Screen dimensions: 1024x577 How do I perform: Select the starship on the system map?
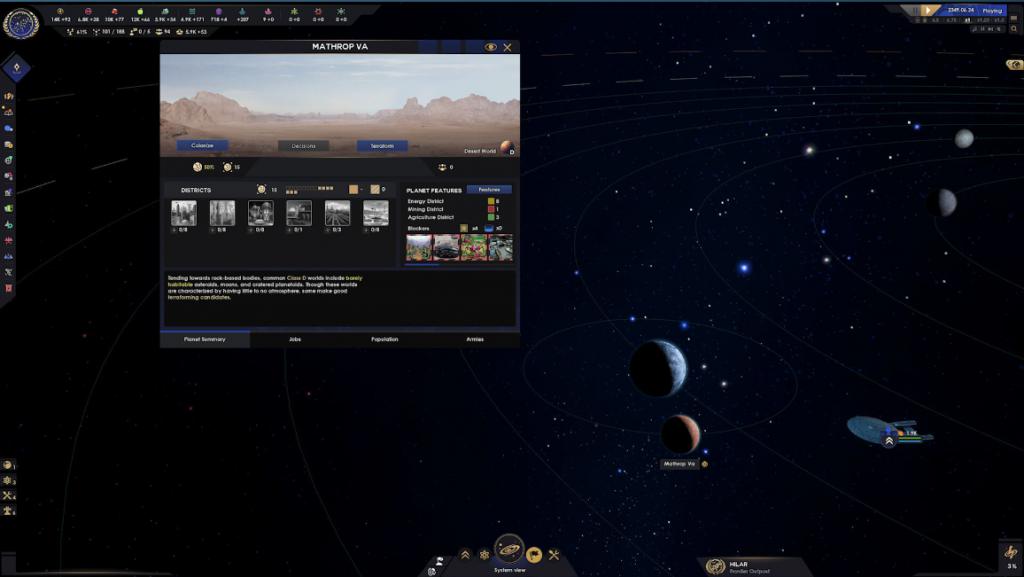coord(889,430)
